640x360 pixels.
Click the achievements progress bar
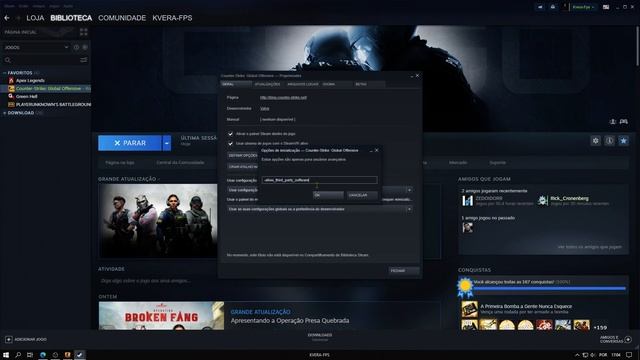pyautogui.click(x=549, y=289)
